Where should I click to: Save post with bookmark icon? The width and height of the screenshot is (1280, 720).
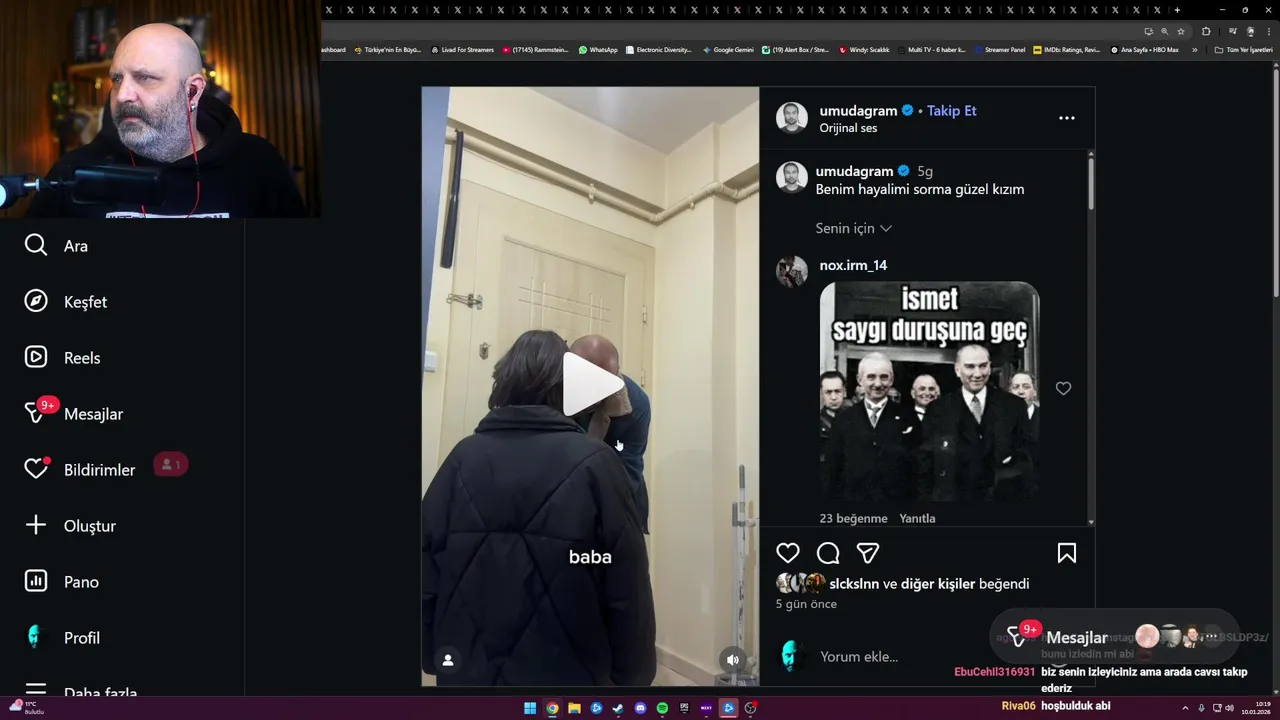pyautogui.click(x=1067, y=553)
